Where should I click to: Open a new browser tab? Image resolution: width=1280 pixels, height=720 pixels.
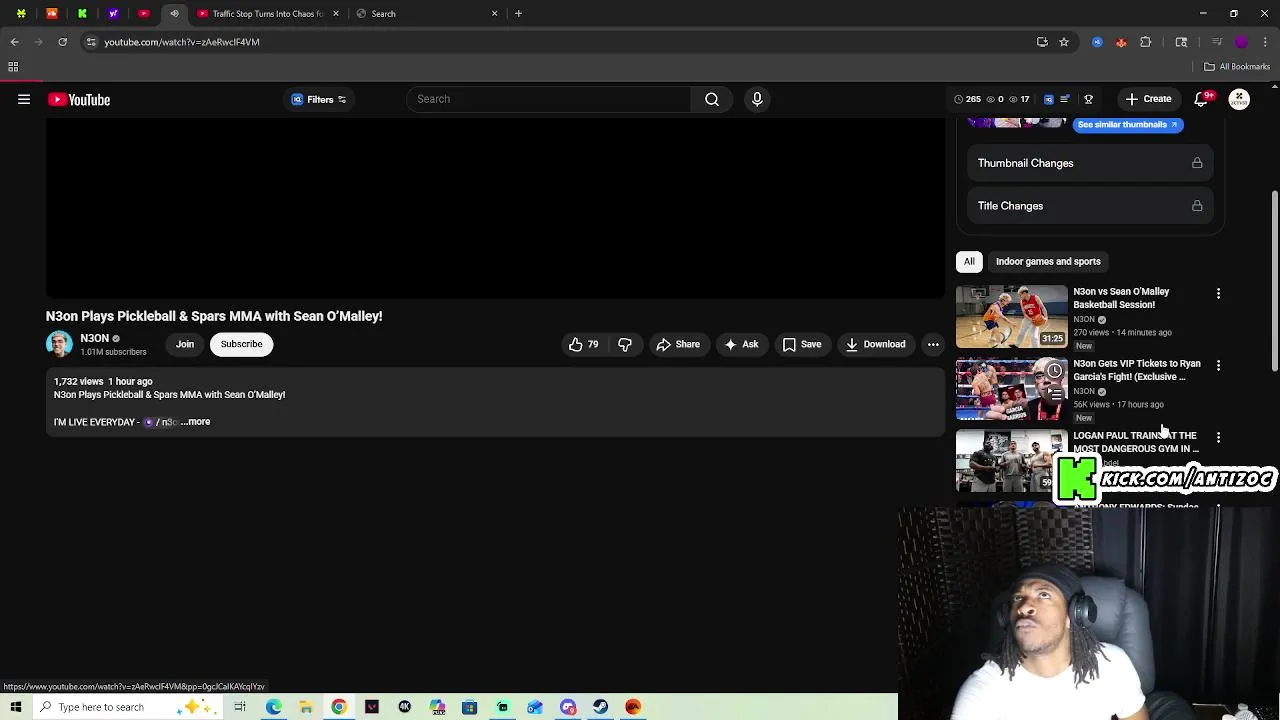[x=518, y=14]
